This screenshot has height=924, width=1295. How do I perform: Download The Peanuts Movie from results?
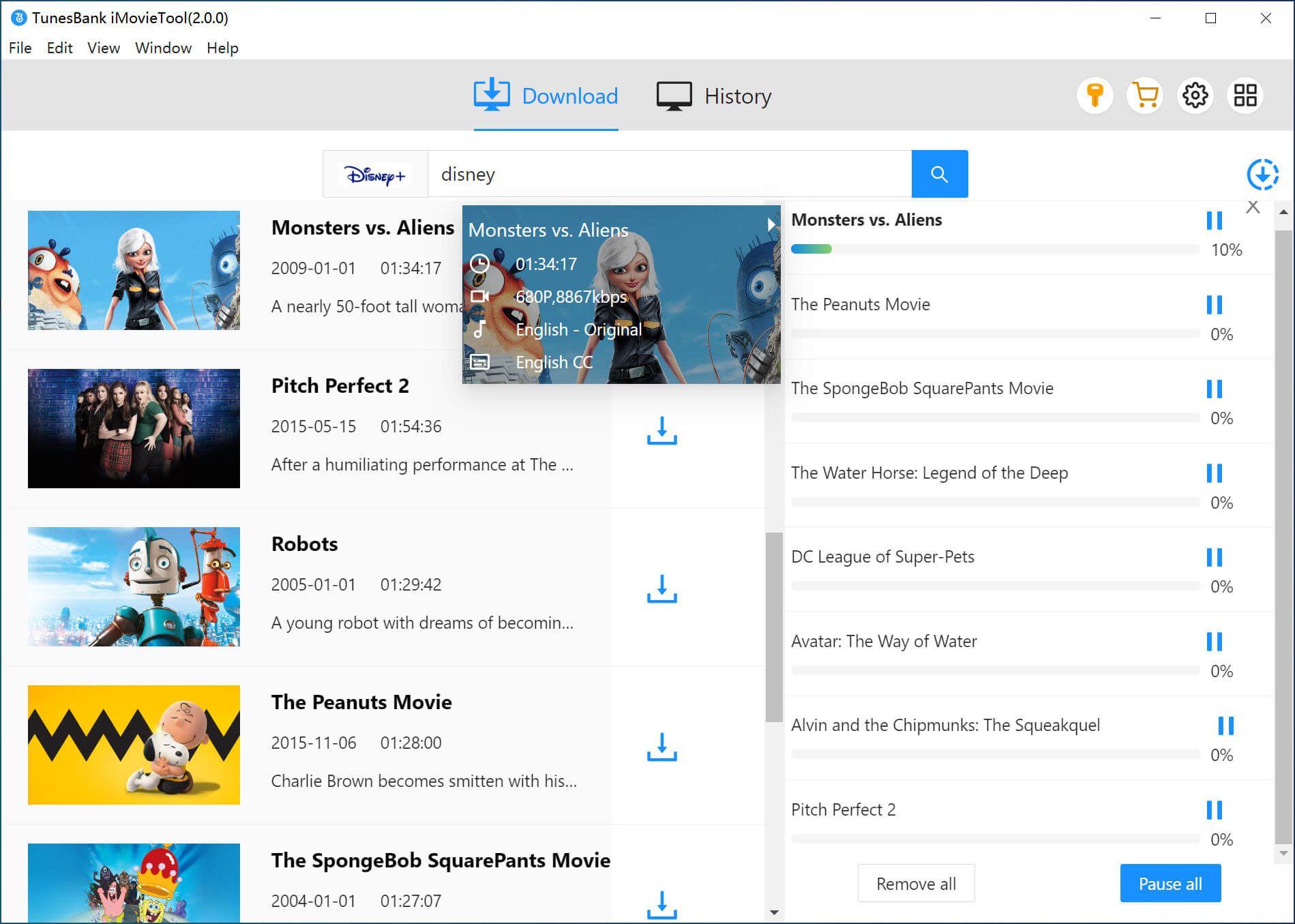click(661, 747)
